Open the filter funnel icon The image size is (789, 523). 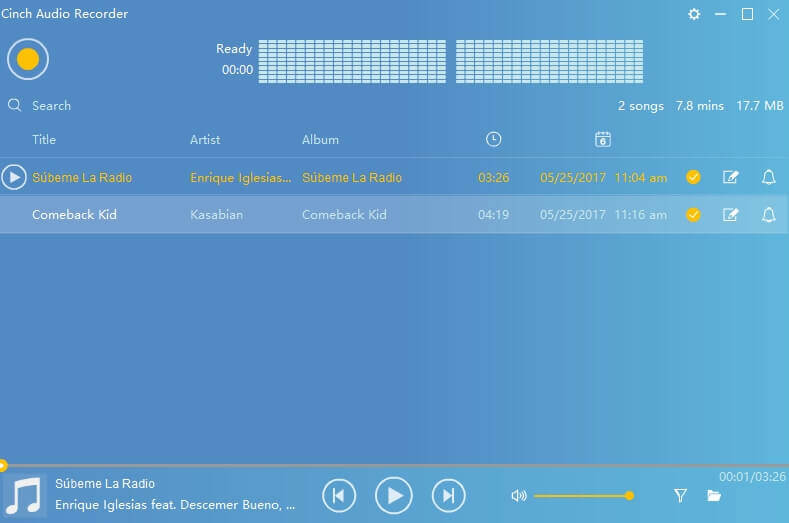pos(680,496)
